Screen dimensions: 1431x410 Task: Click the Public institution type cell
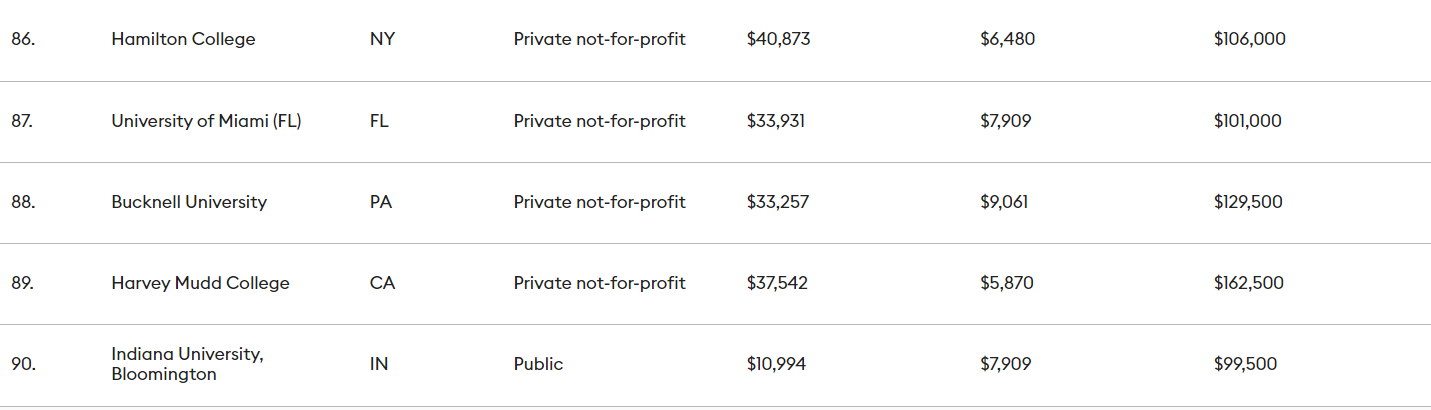click(538, 364)
